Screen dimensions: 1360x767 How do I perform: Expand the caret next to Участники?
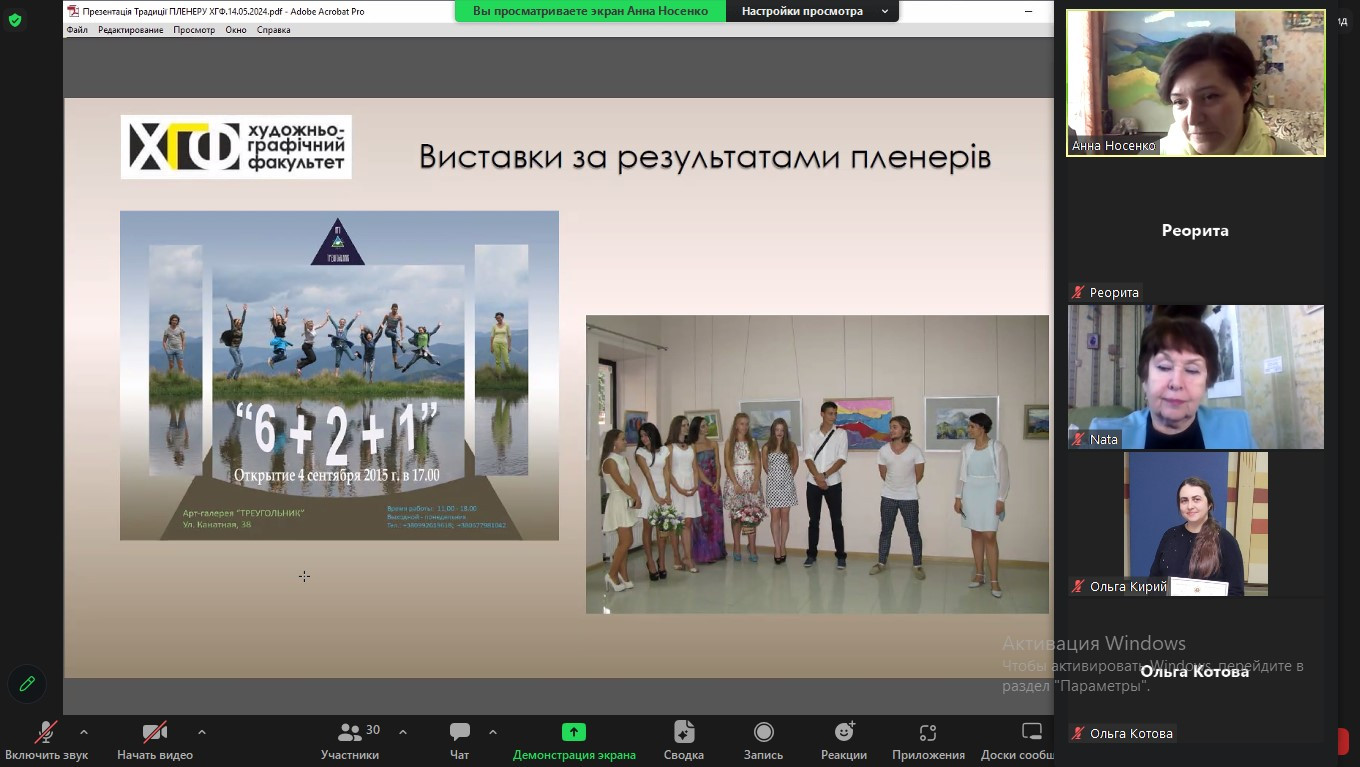click(x=403, y=732)
